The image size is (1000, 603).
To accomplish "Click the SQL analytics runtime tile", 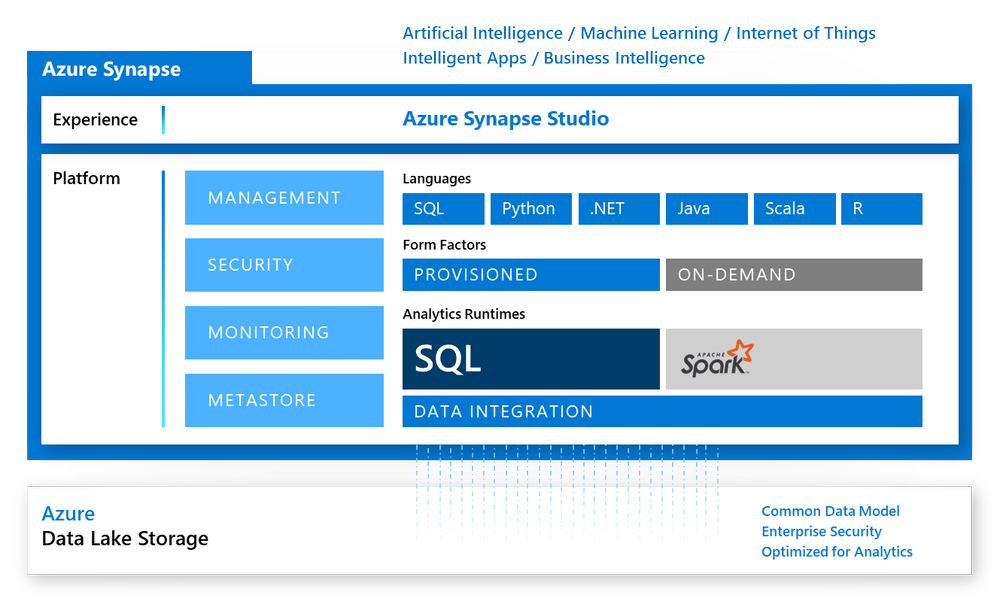I will click(x=531, y=358).
